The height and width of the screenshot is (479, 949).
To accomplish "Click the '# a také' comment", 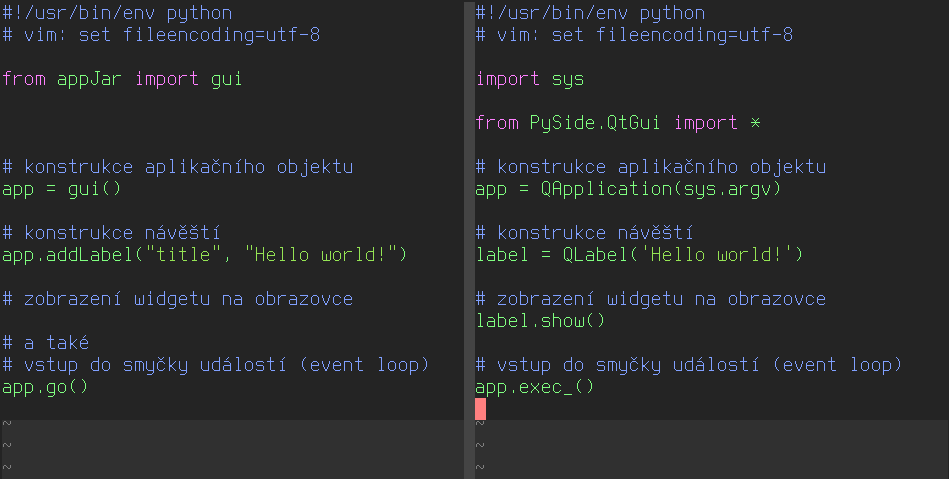I will [46, 343].
